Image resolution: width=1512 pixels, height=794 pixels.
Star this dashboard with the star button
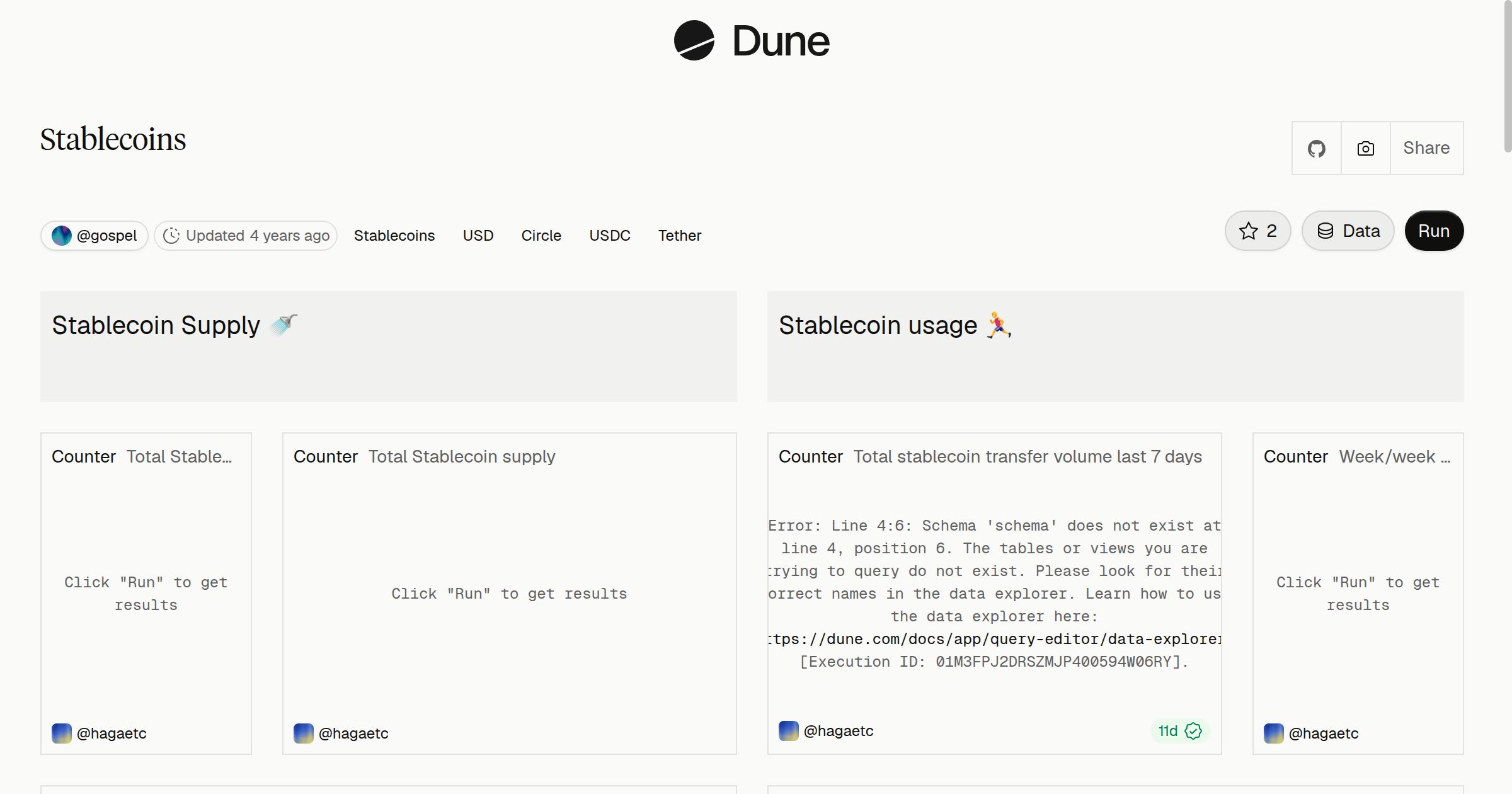1258,231
